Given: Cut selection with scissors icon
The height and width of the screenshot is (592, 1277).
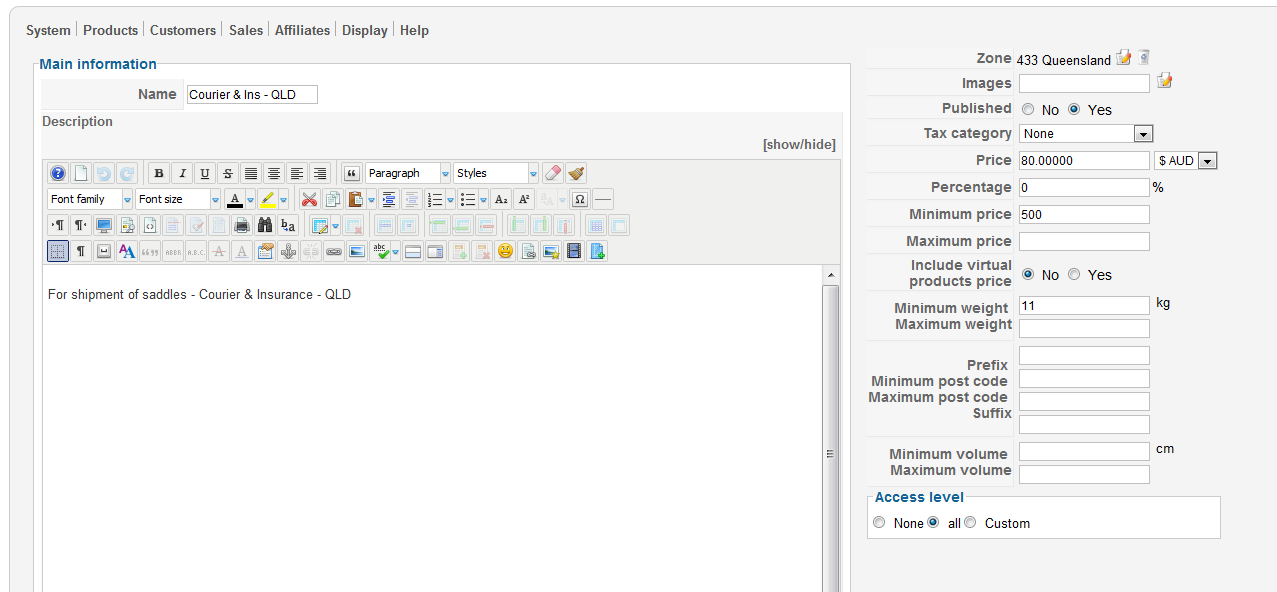Looking at the screenshot, I should pyautogui.click(x=310, y=199).
